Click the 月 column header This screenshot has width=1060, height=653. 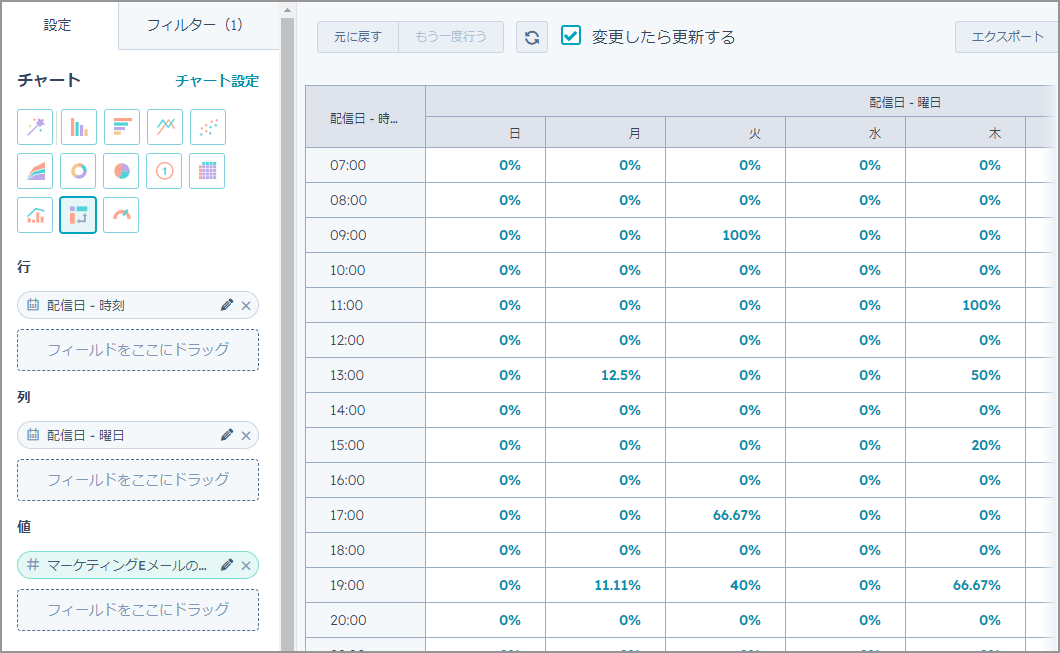[605, 132]
